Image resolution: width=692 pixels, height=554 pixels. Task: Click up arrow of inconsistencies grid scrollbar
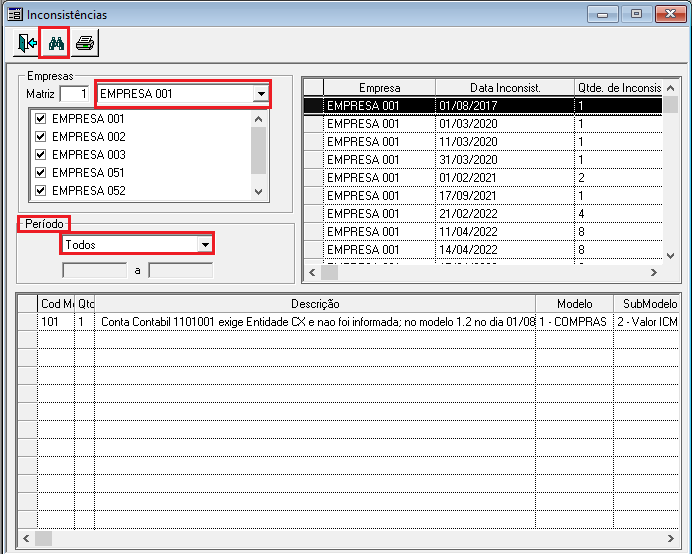(x=670, y=88)
